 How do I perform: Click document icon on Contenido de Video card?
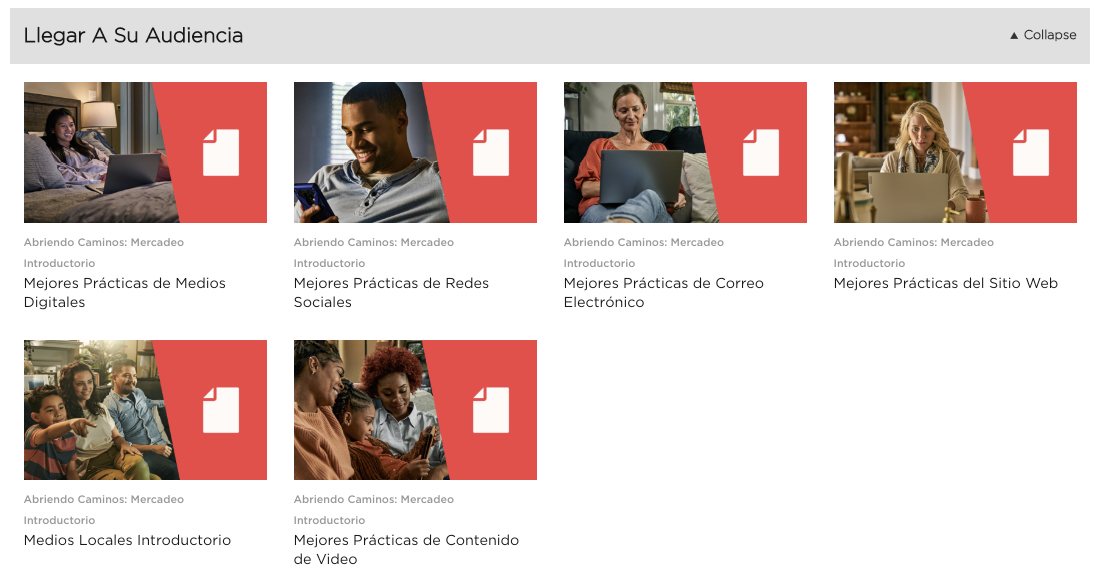(x=491, y=410)
